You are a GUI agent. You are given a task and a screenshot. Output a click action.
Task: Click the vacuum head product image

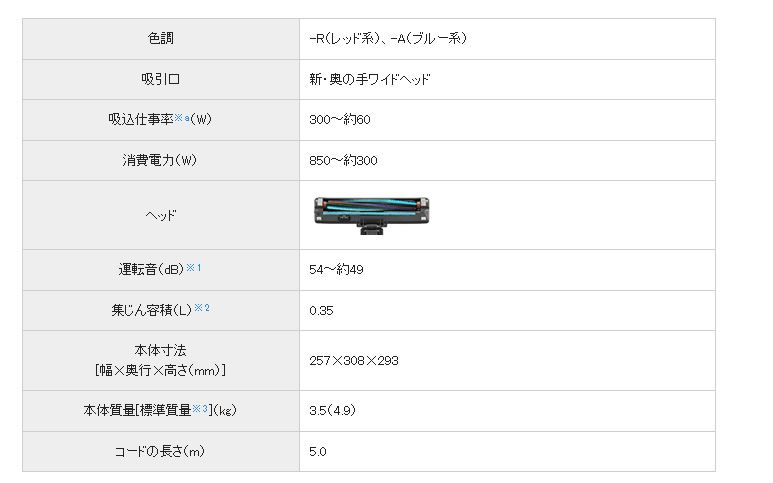click(x=372, y=215)
